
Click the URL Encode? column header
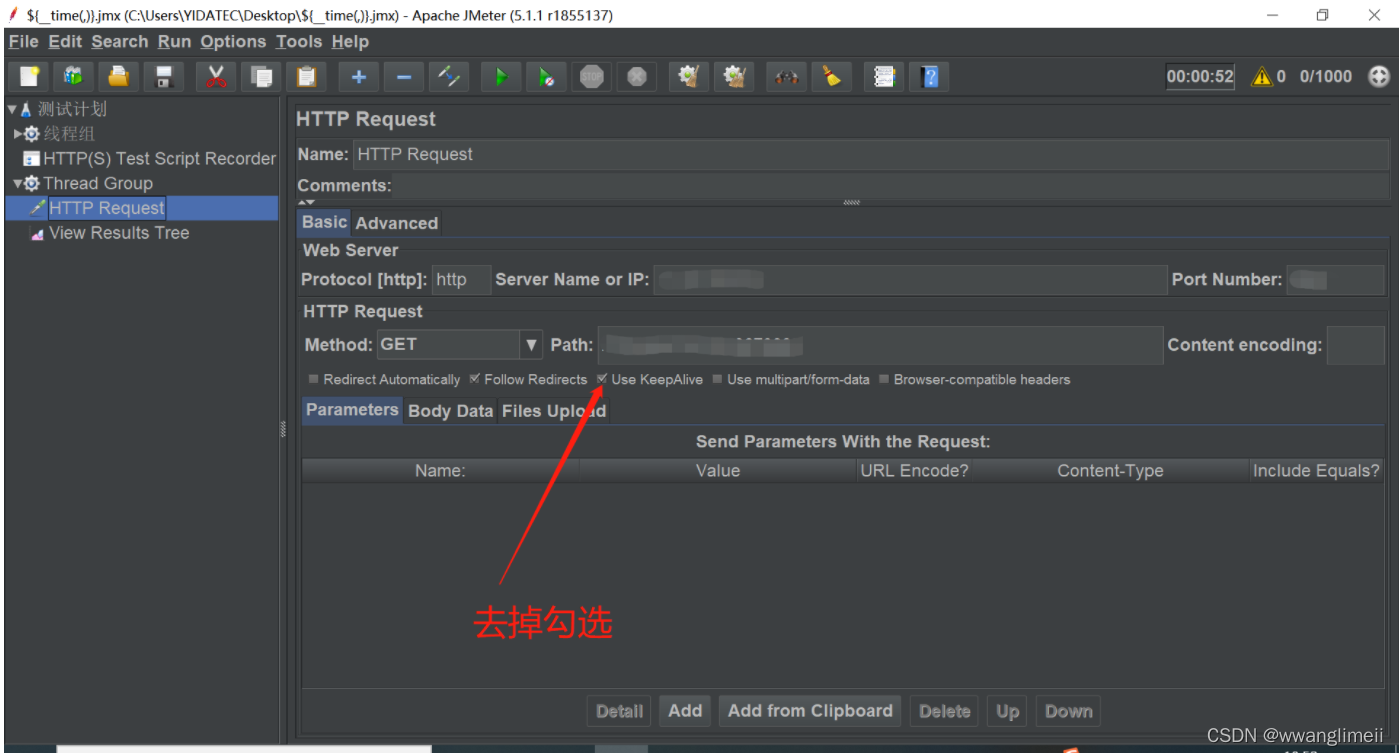914,471
